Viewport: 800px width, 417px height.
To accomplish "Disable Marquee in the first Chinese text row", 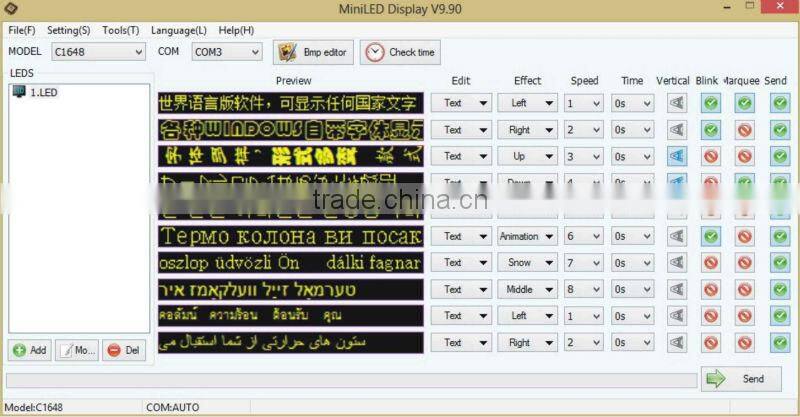I will point(745,103).
